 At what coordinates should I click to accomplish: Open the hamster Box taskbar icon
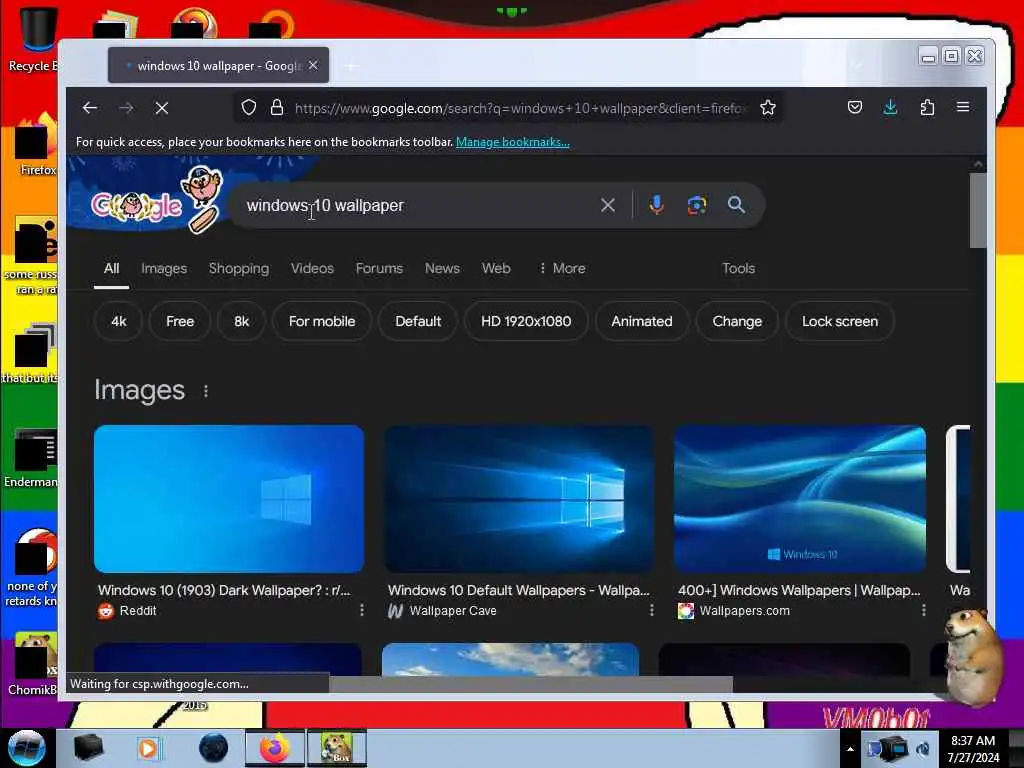tap(336, 748)
